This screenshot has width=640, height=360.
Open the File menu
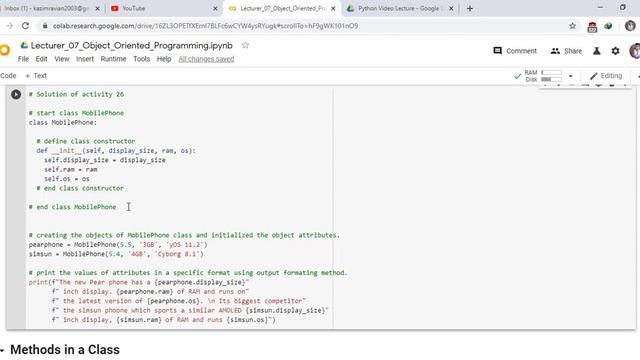click(x=23, y=59)
